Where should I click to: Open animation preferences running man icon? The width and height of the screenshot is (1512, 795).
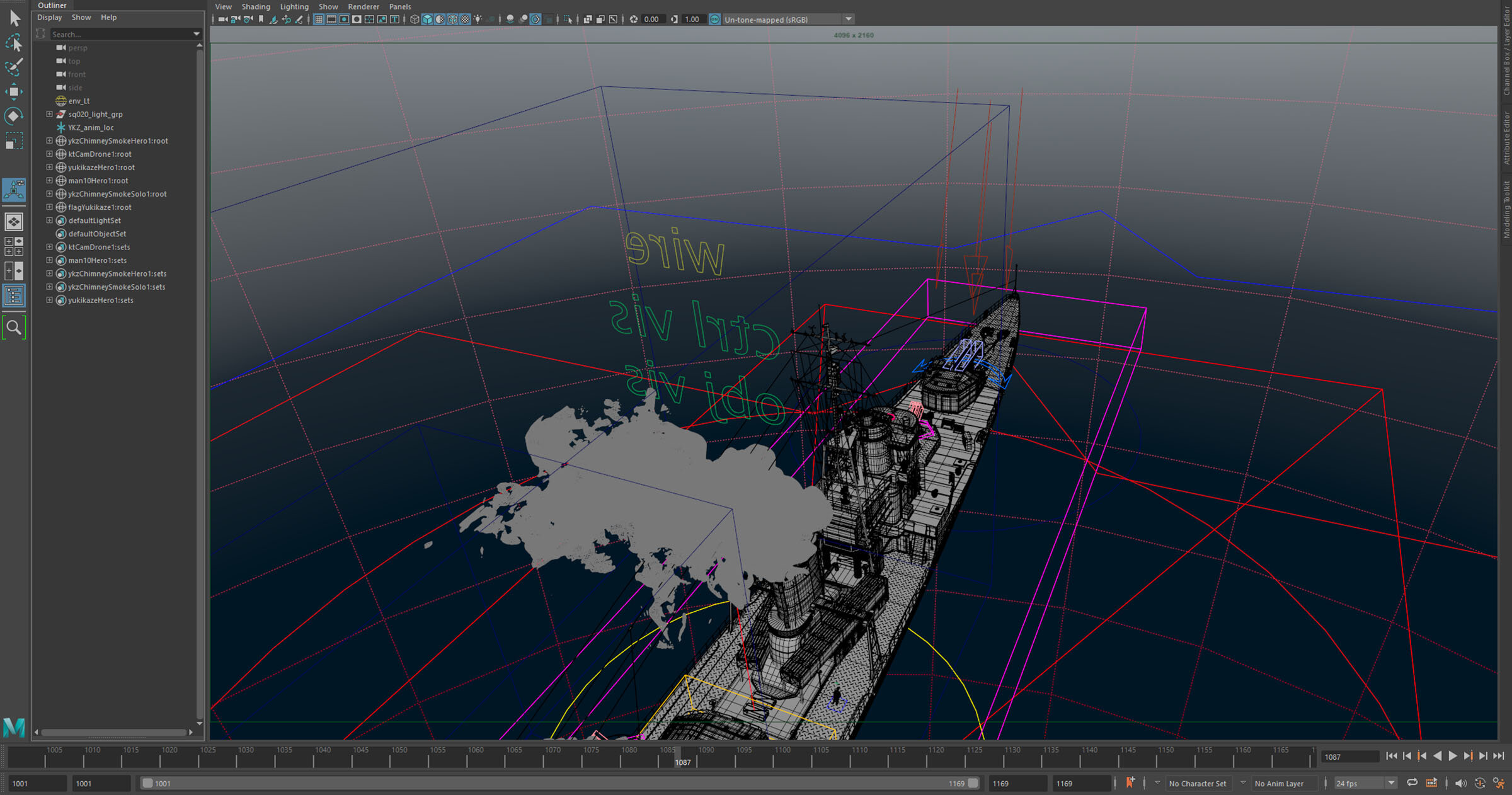pos(1498,783)
